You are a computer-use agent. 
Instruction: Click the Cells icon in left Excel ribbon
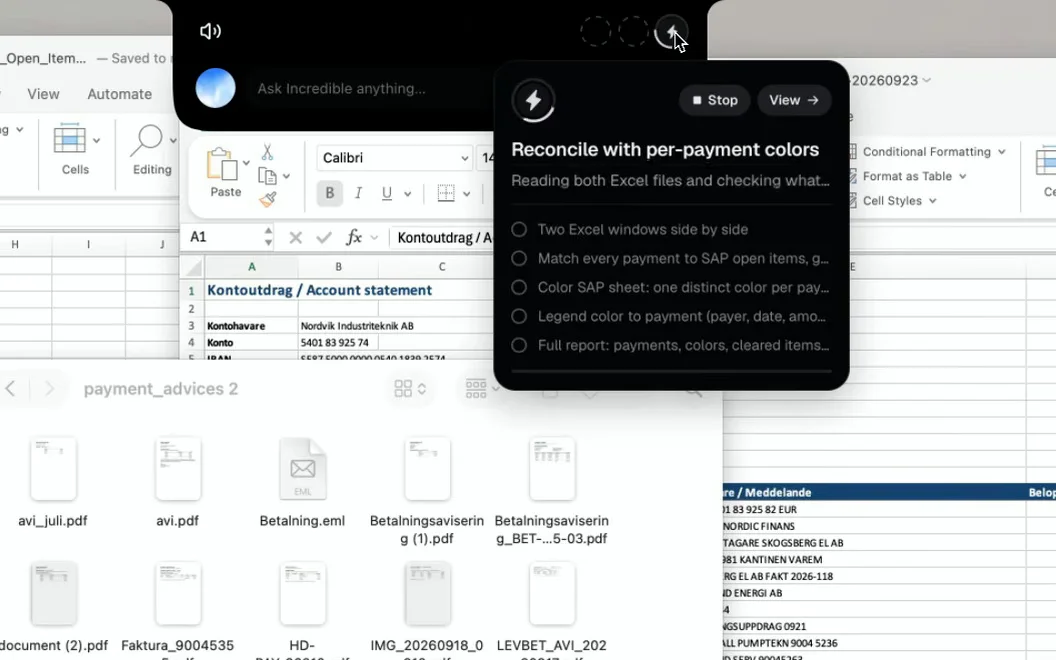tap(69, 139)
